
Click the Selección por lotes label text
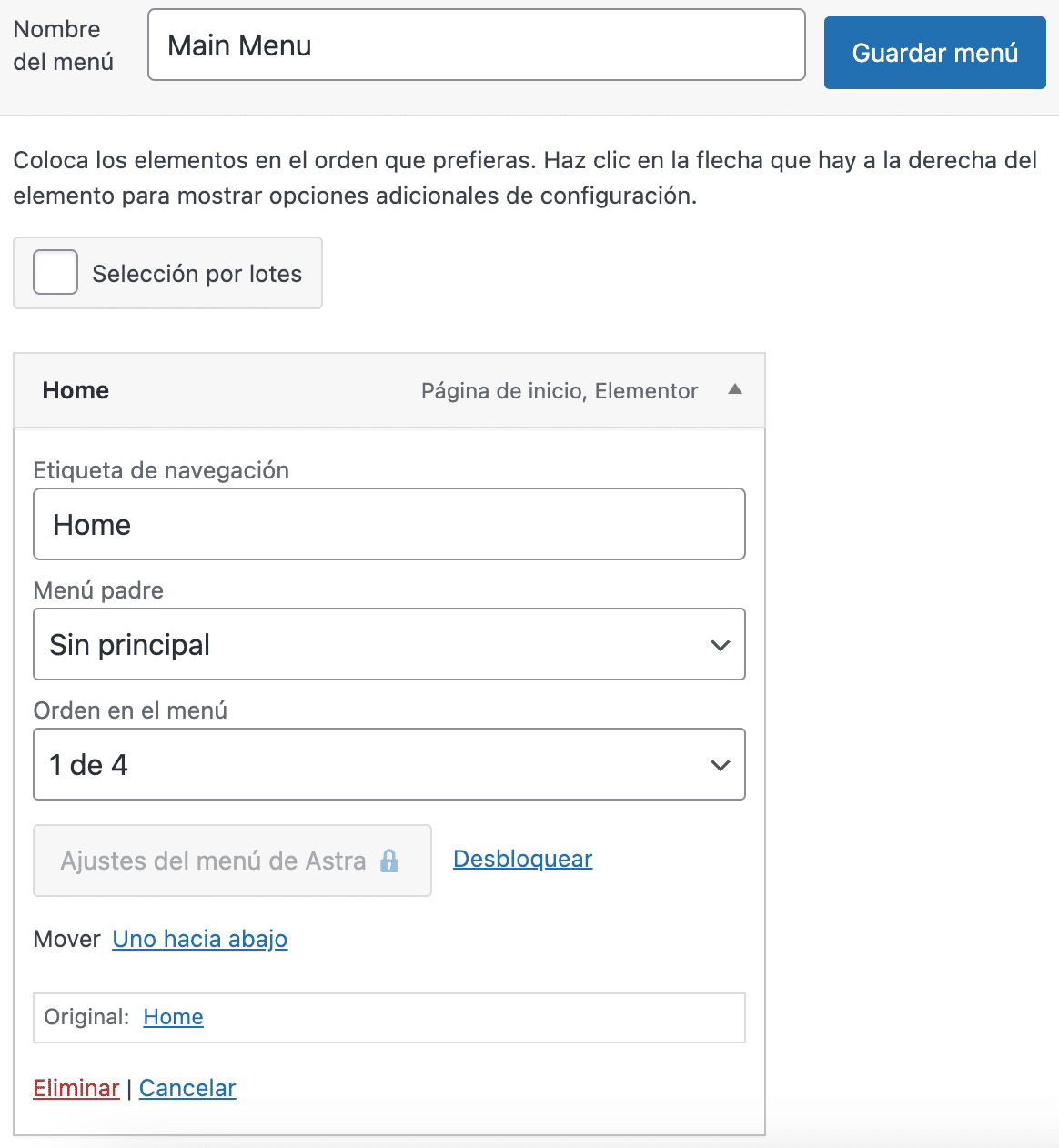(x=197, y=274)
